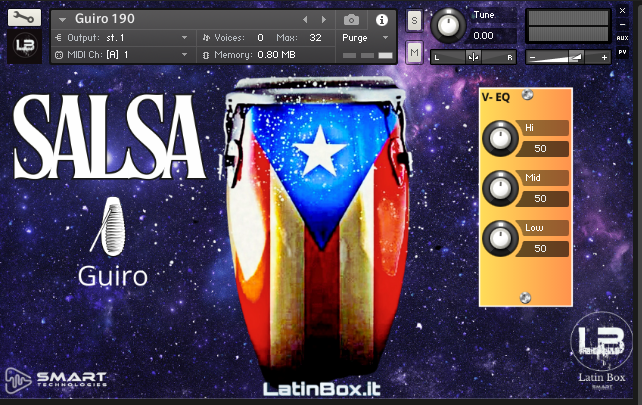Click the Low EQ knob

tap(500, 238)
